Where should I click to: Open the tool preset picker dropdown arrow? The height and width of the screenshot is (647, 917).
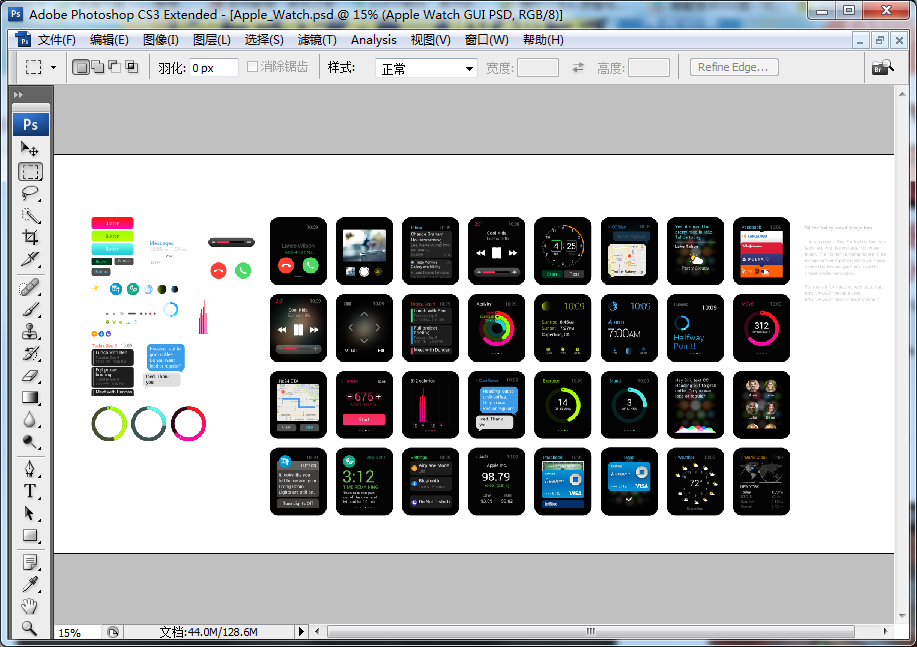pyautogui.click(x=53, y=67)
